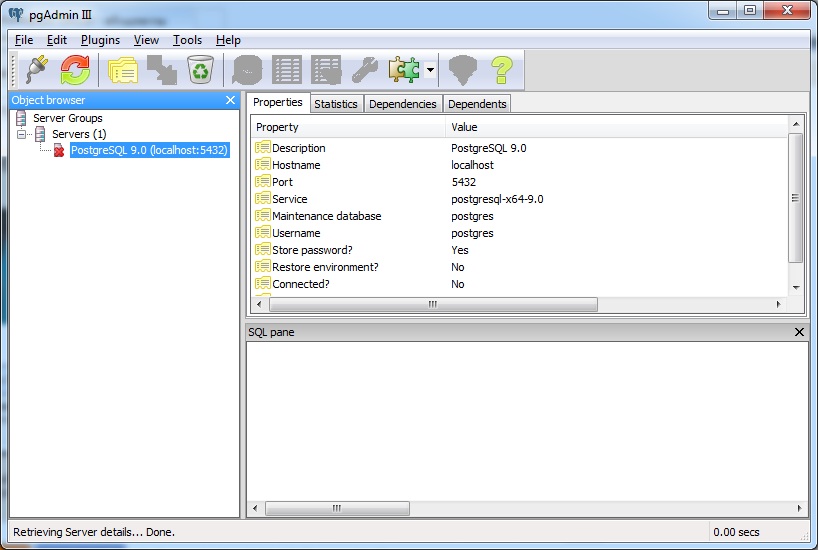Select the Store password? value Yes

pos(460,250)
